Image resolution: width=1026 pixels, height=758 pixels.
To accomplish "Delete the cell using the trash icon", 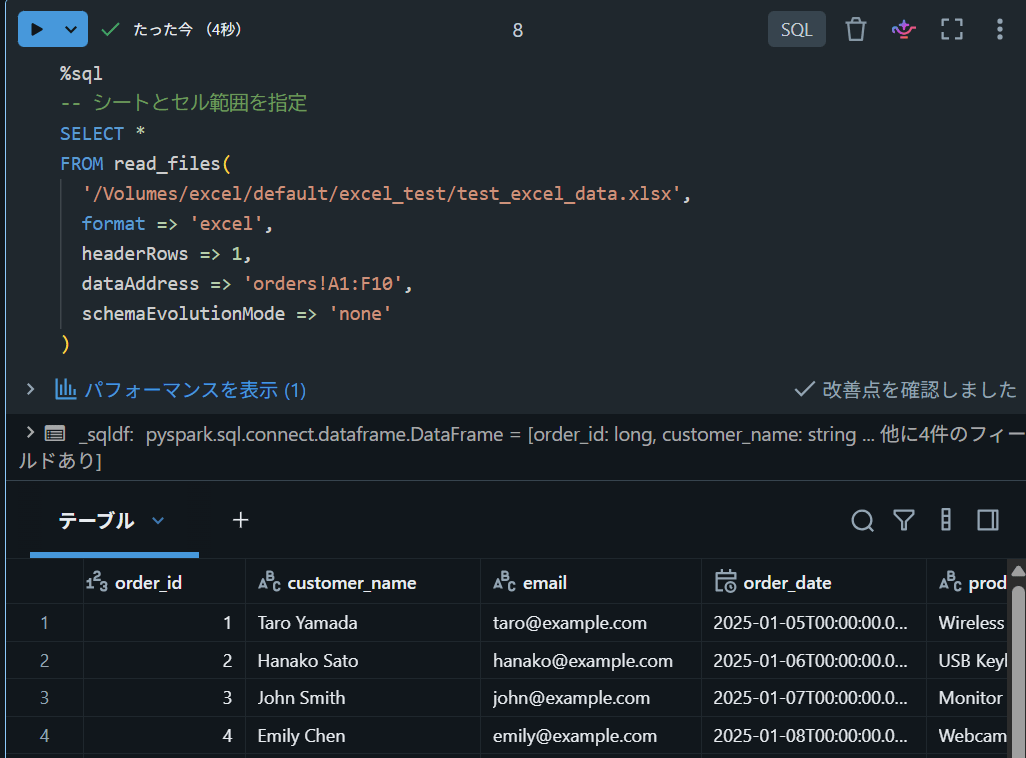I will (x=855, y=29).
